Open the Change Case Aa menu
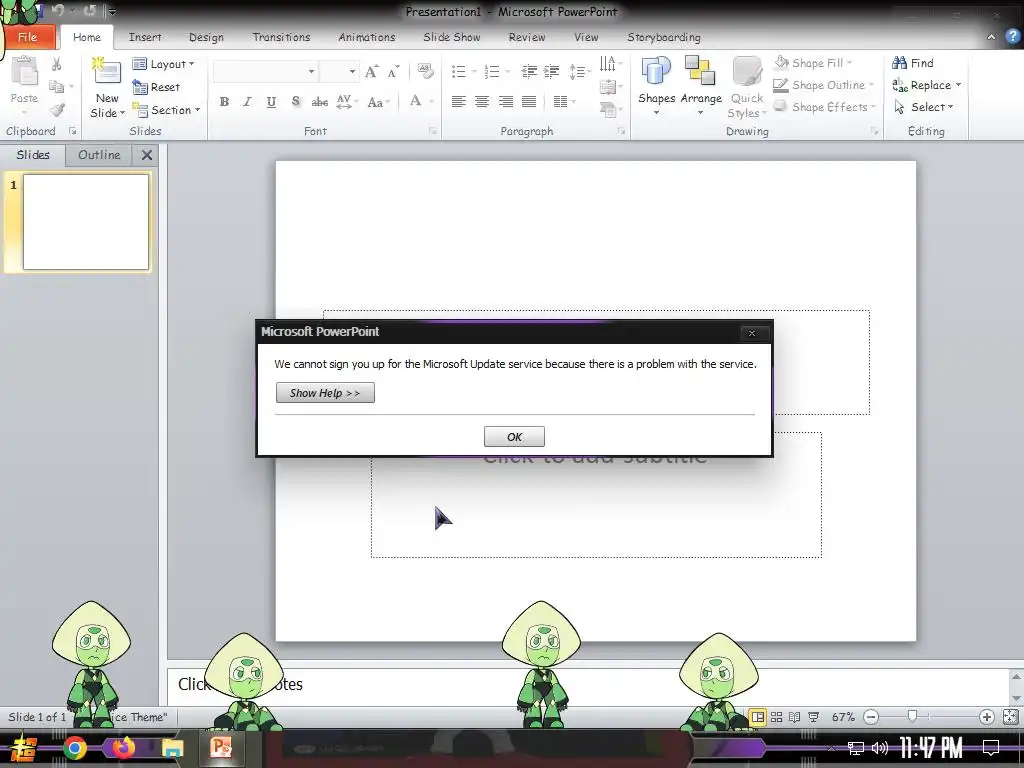Image resolution: width=1024 pixels, height=768 pixels. click(378, 102)
